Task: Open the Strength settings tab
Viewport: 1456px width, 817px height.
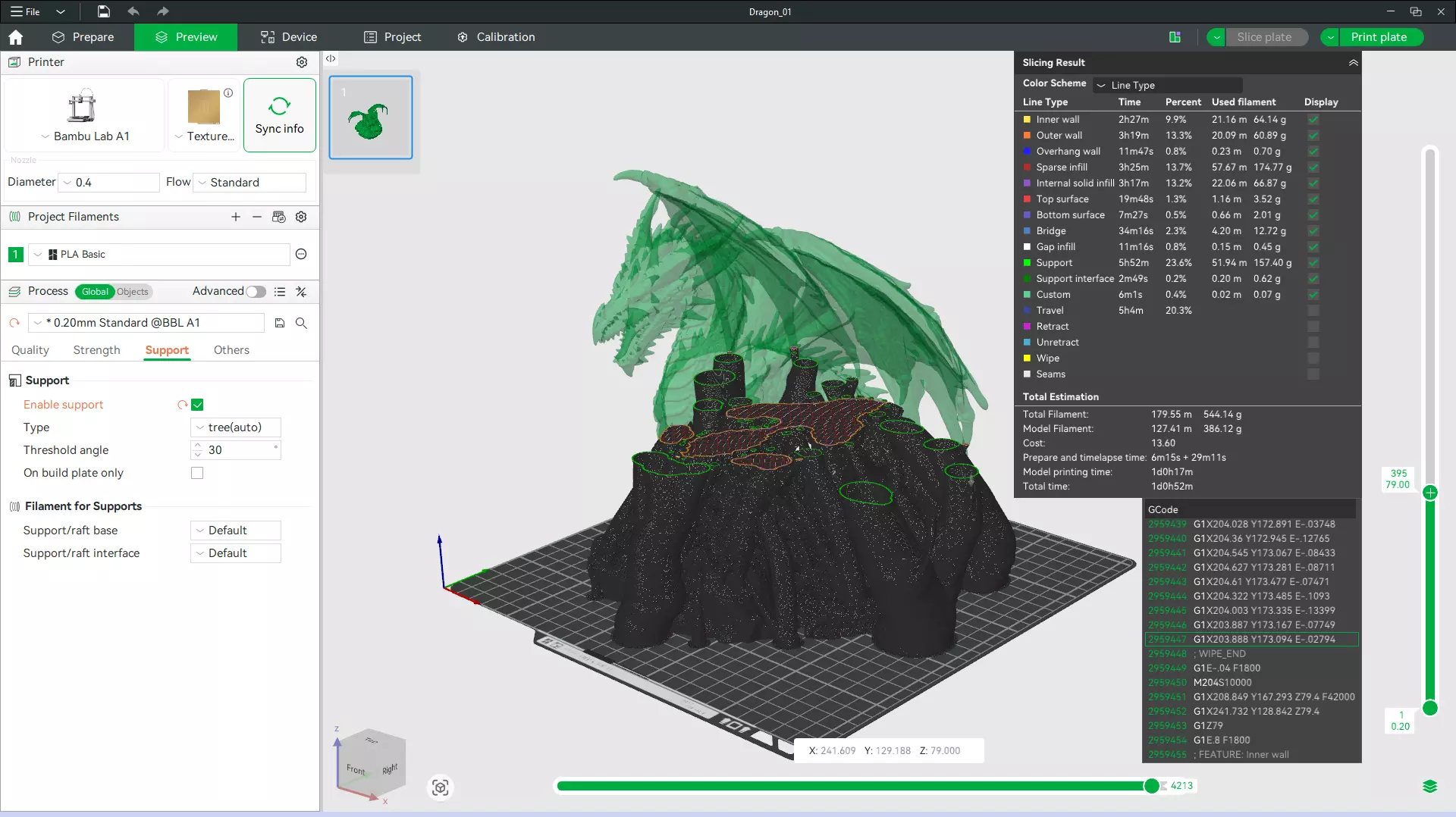Action: pos(96,350)
